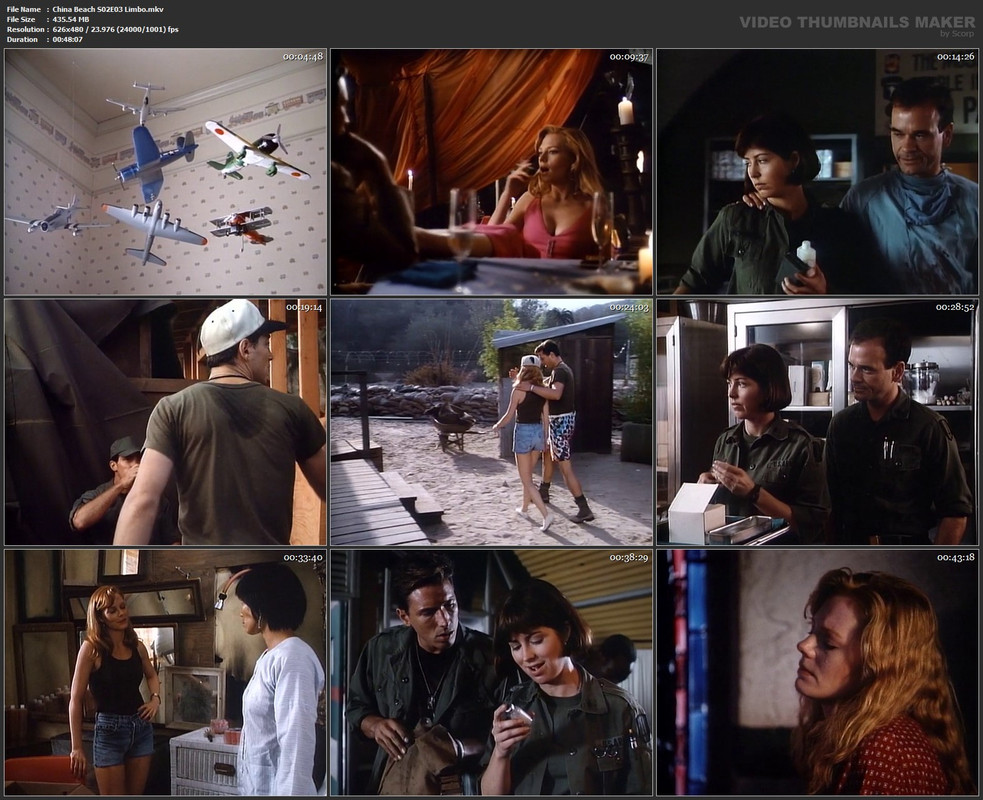Click the 00:14:26 timestamp

pyautogui.click(x=955, y=56)
